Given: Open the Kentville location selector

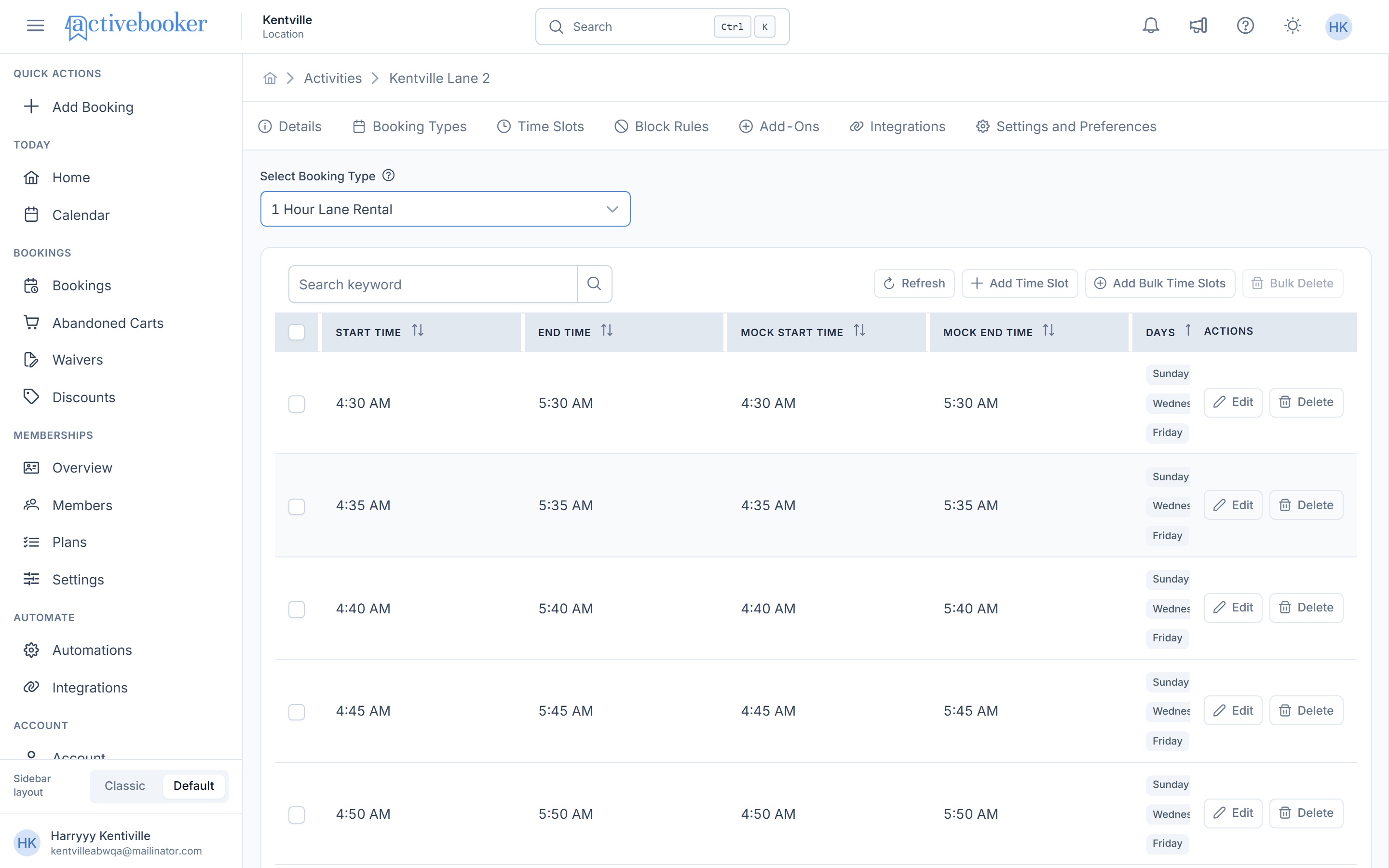Looking at the screenshot, I should pos(287,27).
